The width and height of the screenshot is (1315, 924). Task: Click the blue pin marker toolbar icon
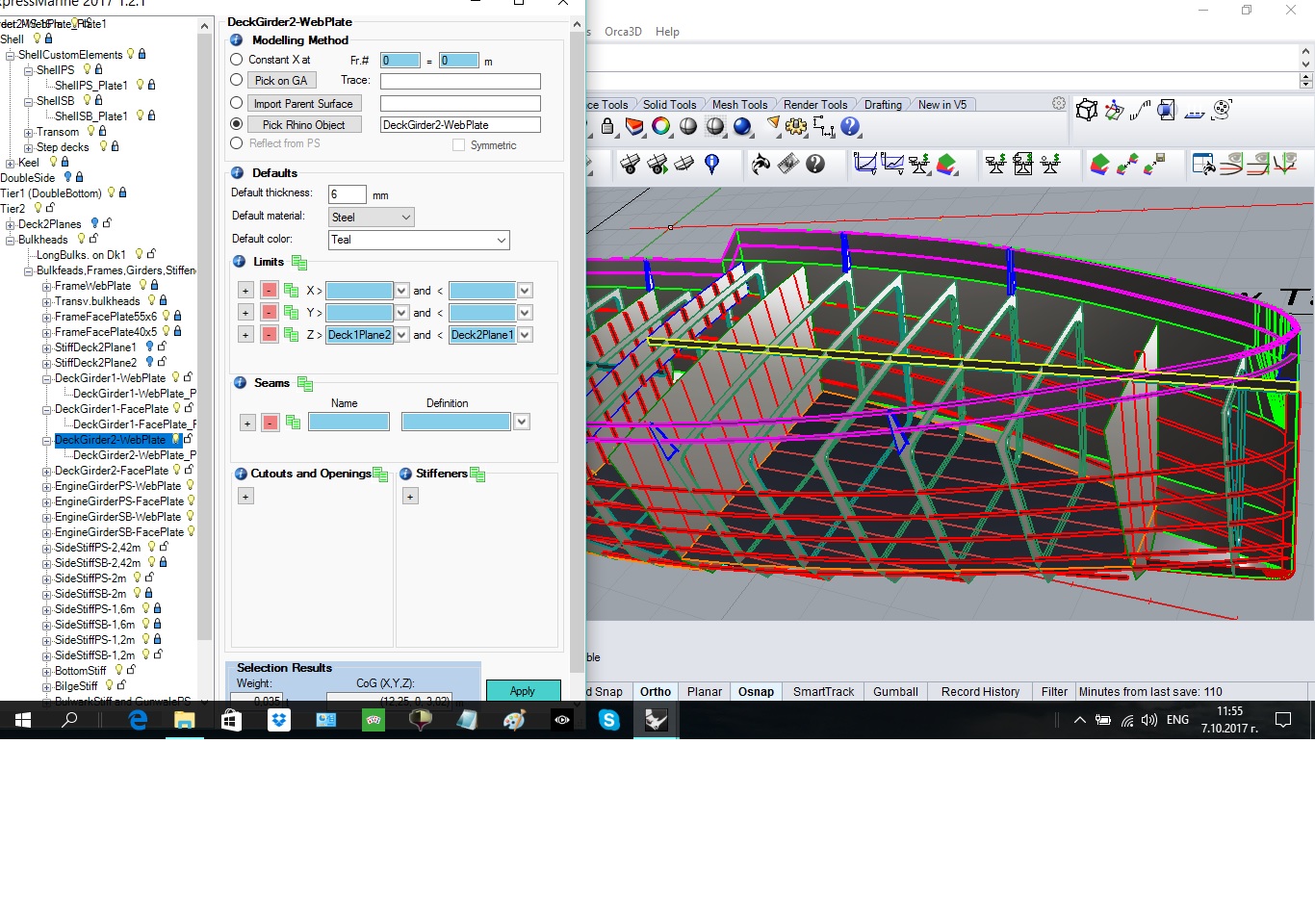(x=712, y=165)
